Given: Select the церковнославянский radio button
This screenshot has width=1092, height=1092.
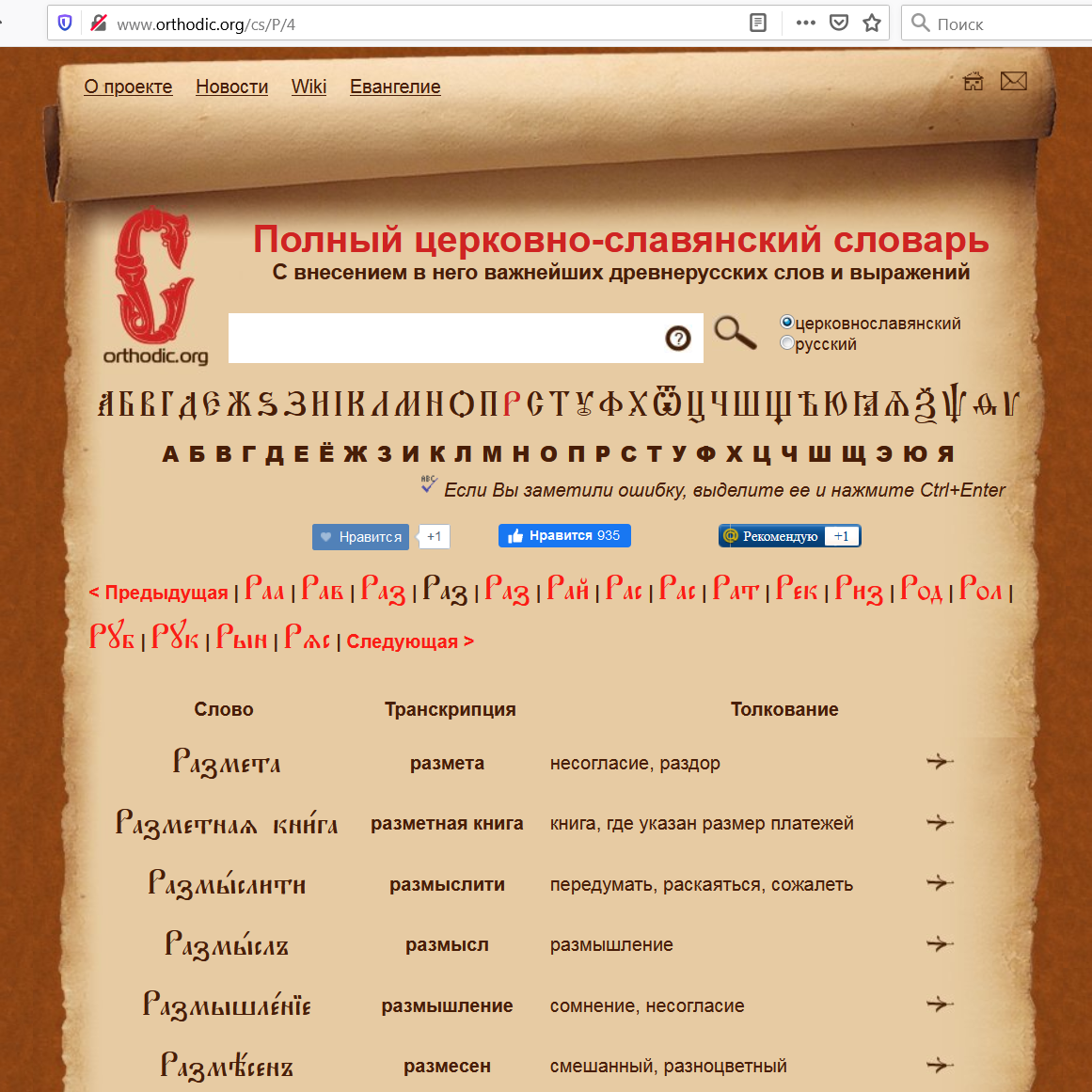Looking at the screenshot, I should (x=787, y=323).
